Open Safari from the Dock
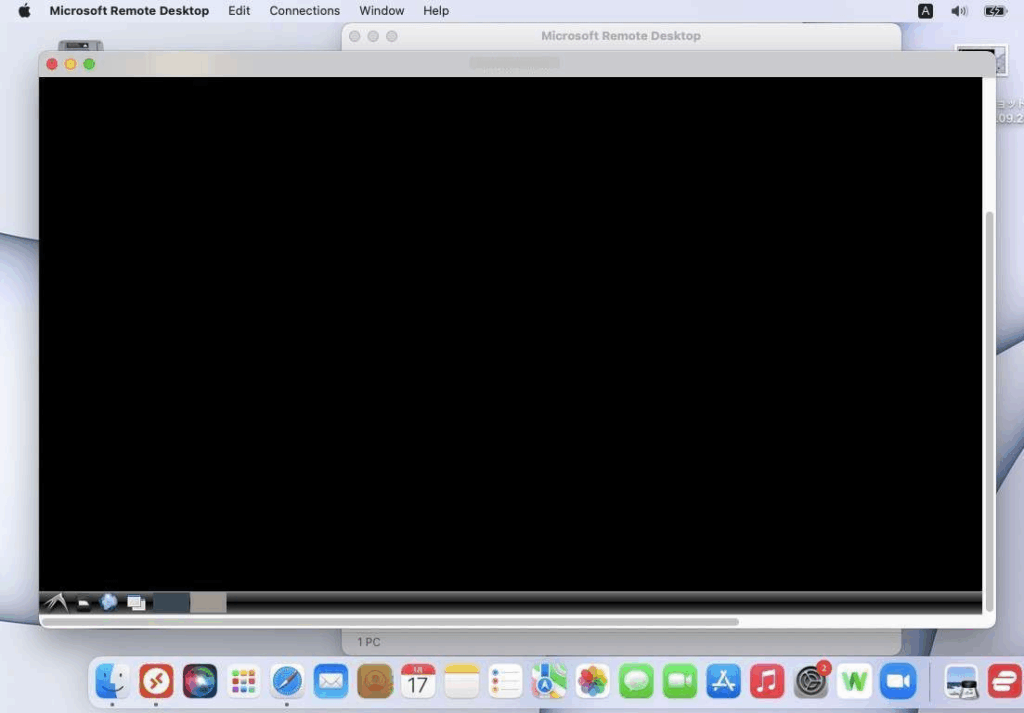The image size is (1024, 713). coord(287,681)
